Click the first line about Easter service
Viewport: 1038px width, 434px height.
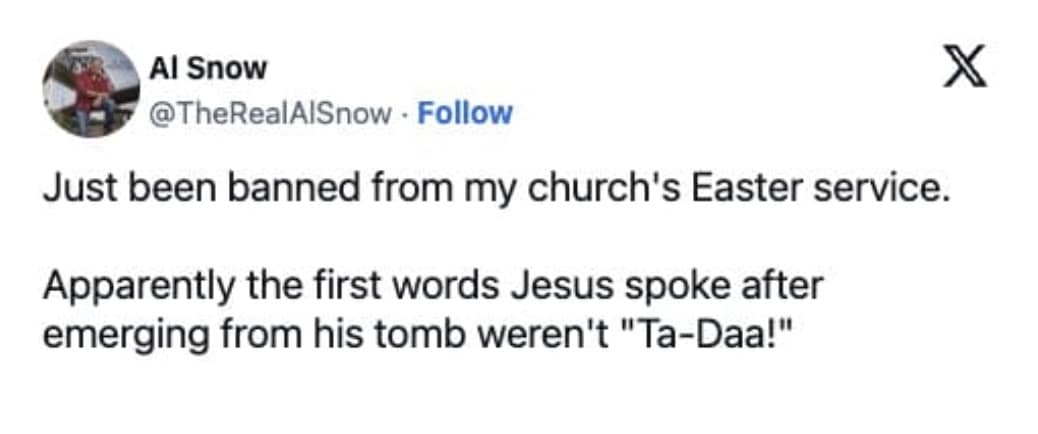click(x=494, y=189)
